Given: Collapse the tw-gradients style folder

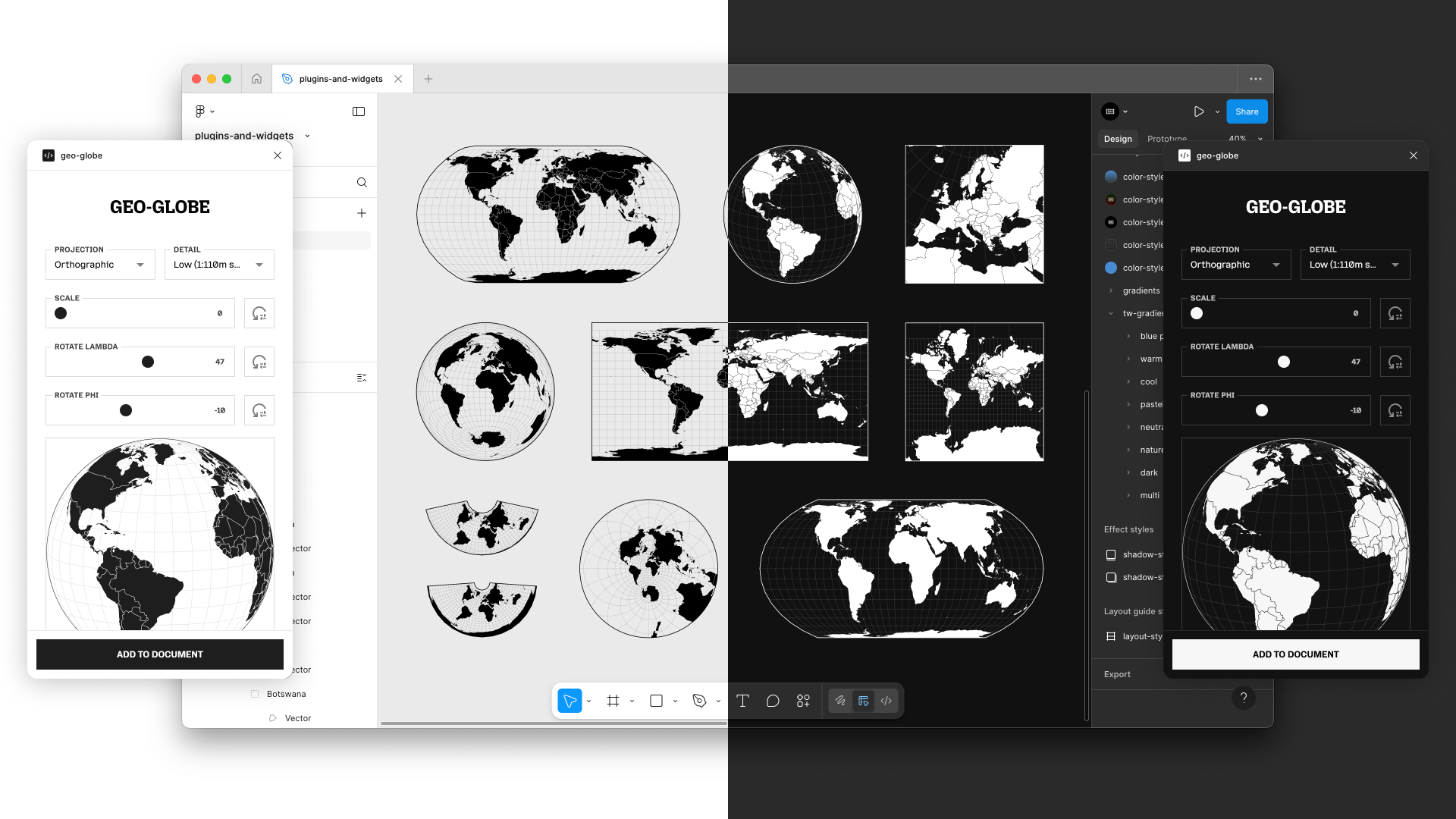Looking at the screenshot, I should (x=1111, y=313).
